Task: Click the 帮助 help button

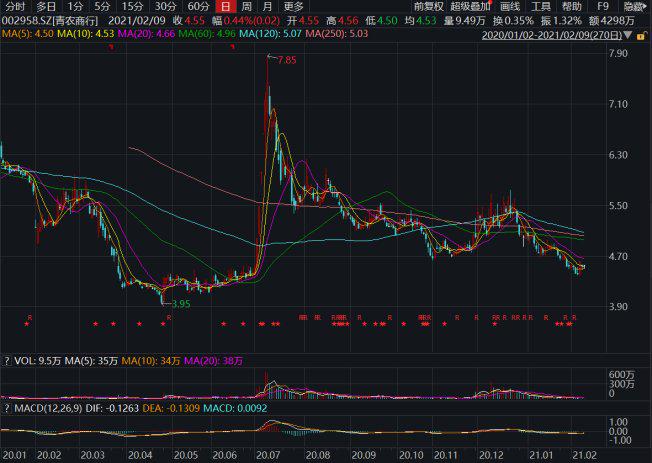Action: pos(571,6)
